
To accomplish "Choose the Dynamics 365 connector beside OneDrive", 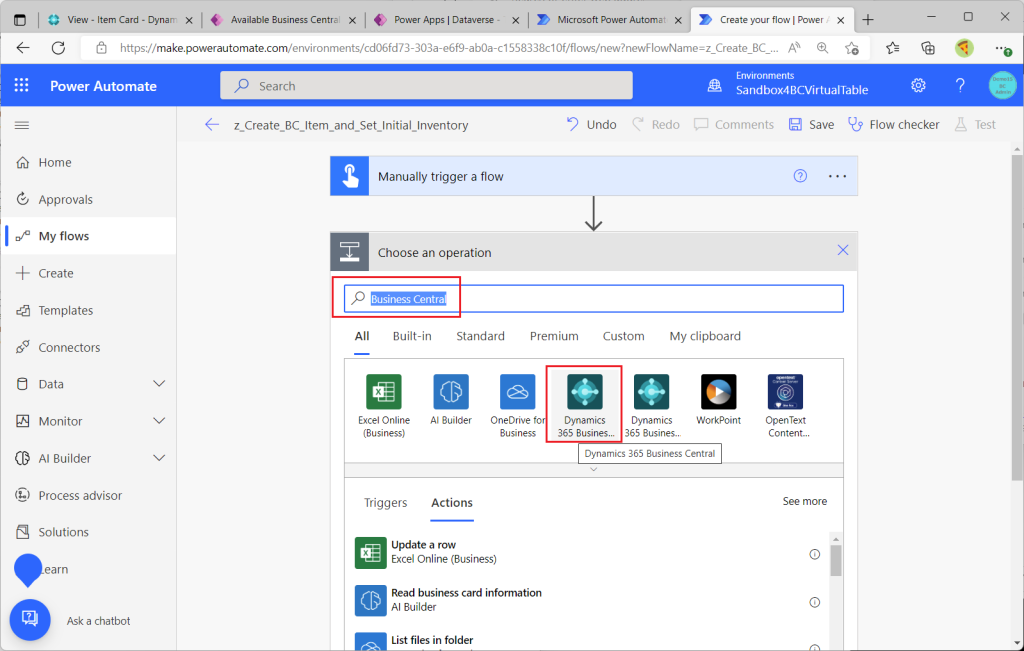I will 584,405.
